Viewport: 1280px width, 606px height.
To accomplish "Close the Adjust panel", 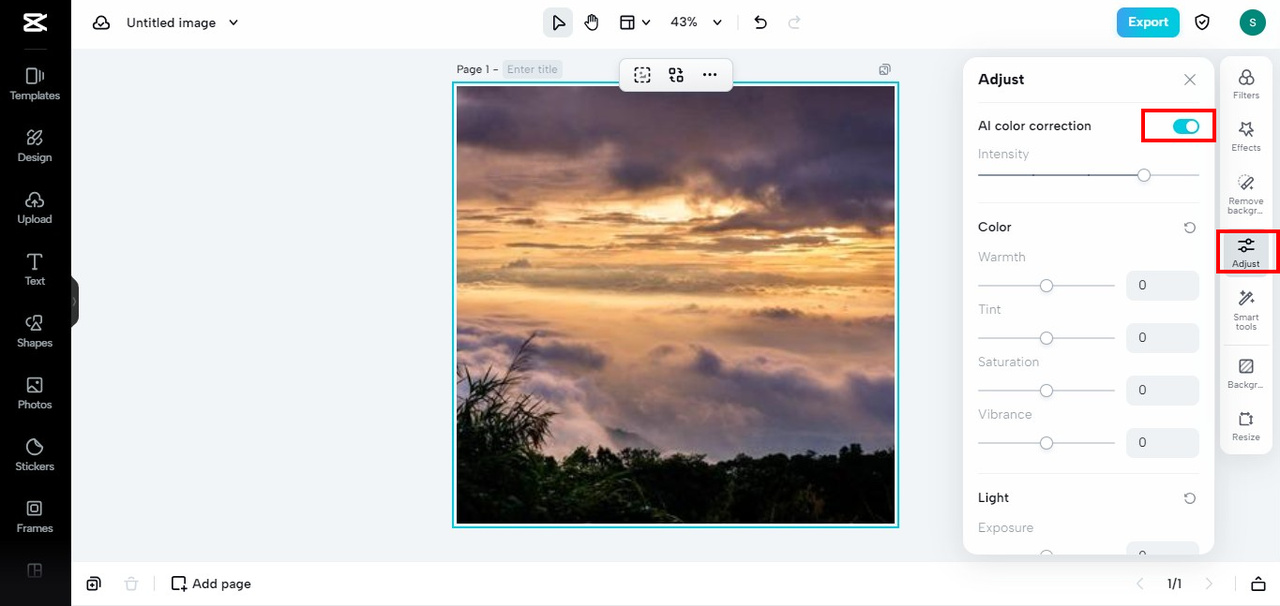I will [1189, 80].
